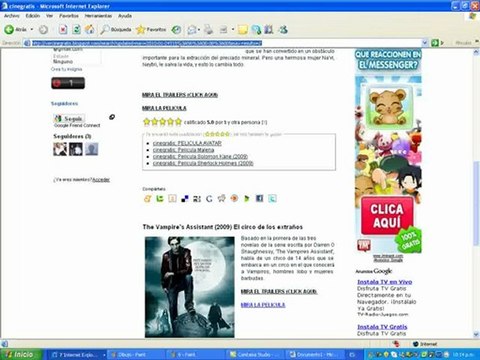Click The Vampire's Assistant movie poster
The image size is (480, 360).
point(190,287)
